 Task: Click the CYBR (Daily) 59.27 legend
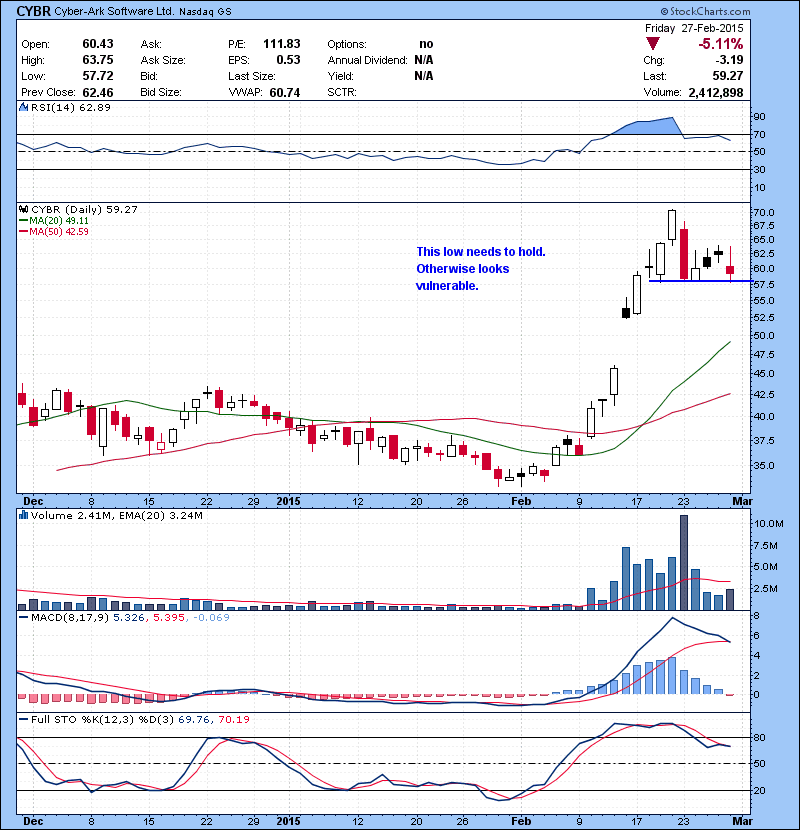[84, 210]
